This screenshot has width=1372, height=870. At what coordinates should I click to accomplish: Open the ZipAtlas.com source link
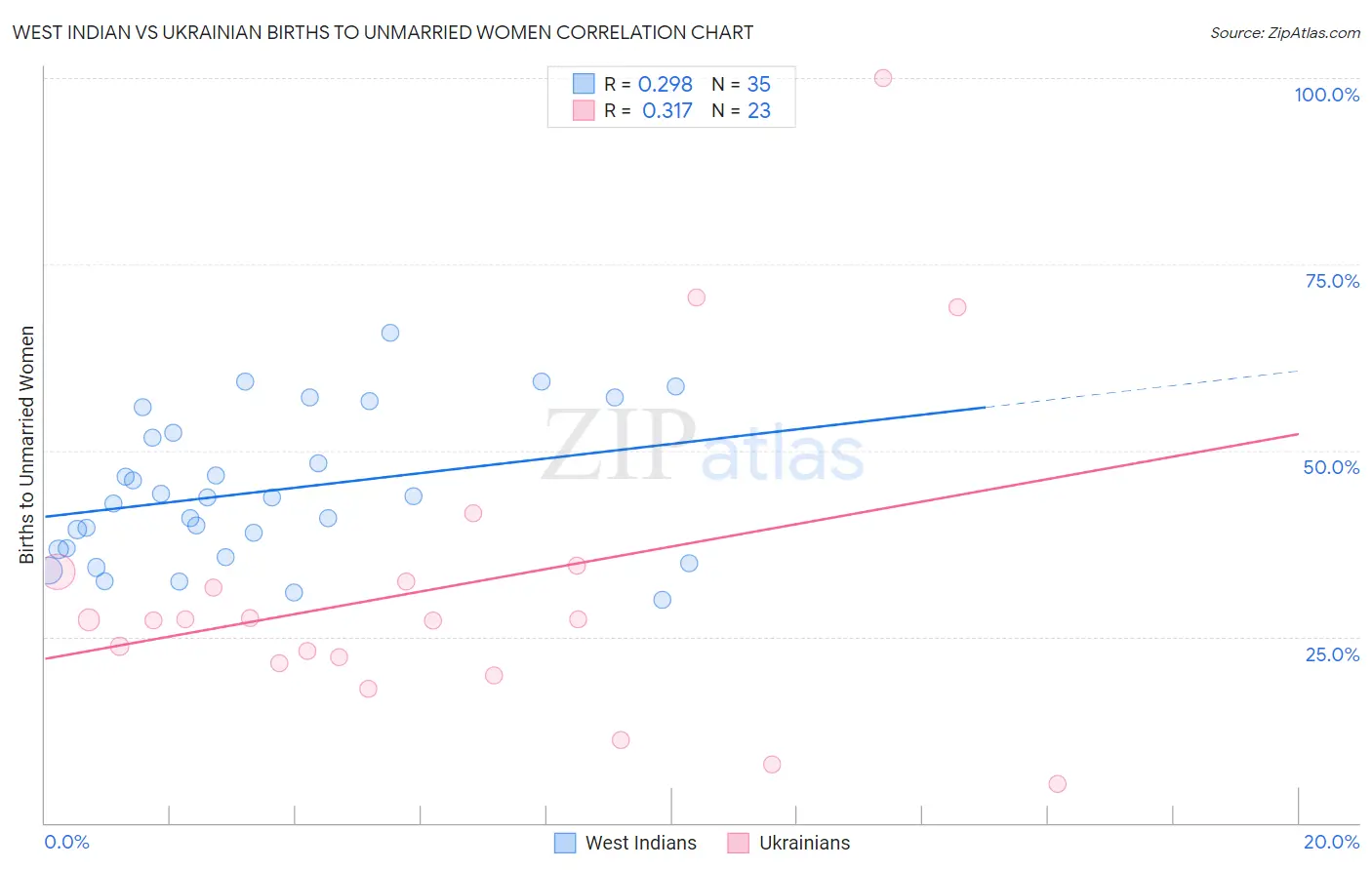pyautogui.click(x=1284, y=33)
